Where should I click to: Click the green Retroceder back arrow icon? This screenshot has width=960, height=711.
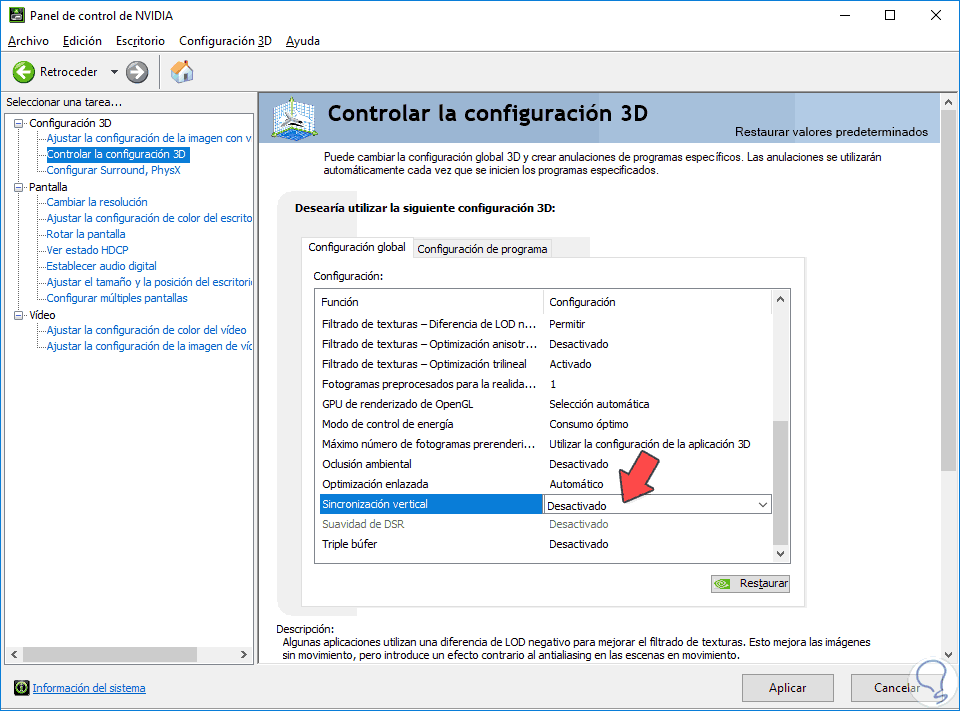tap(24, 72)
